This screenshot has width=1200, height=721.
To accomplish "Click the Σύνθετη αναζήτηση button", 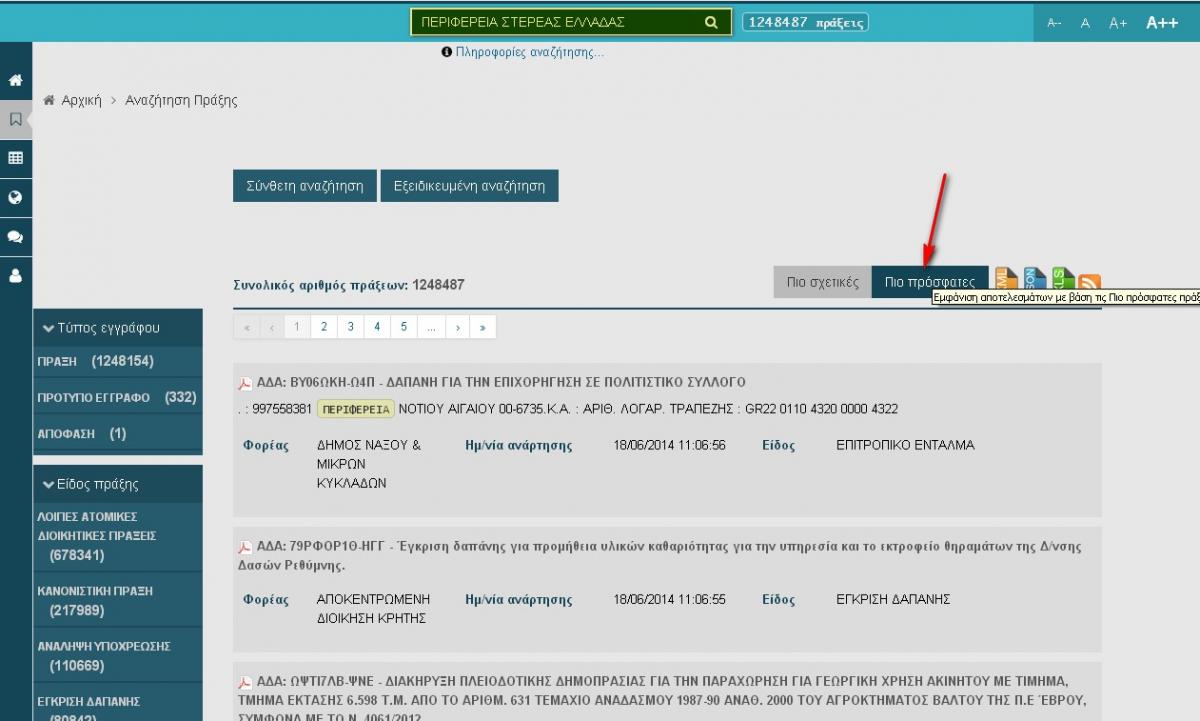I will pyautogui.click(x=305, y=186).
